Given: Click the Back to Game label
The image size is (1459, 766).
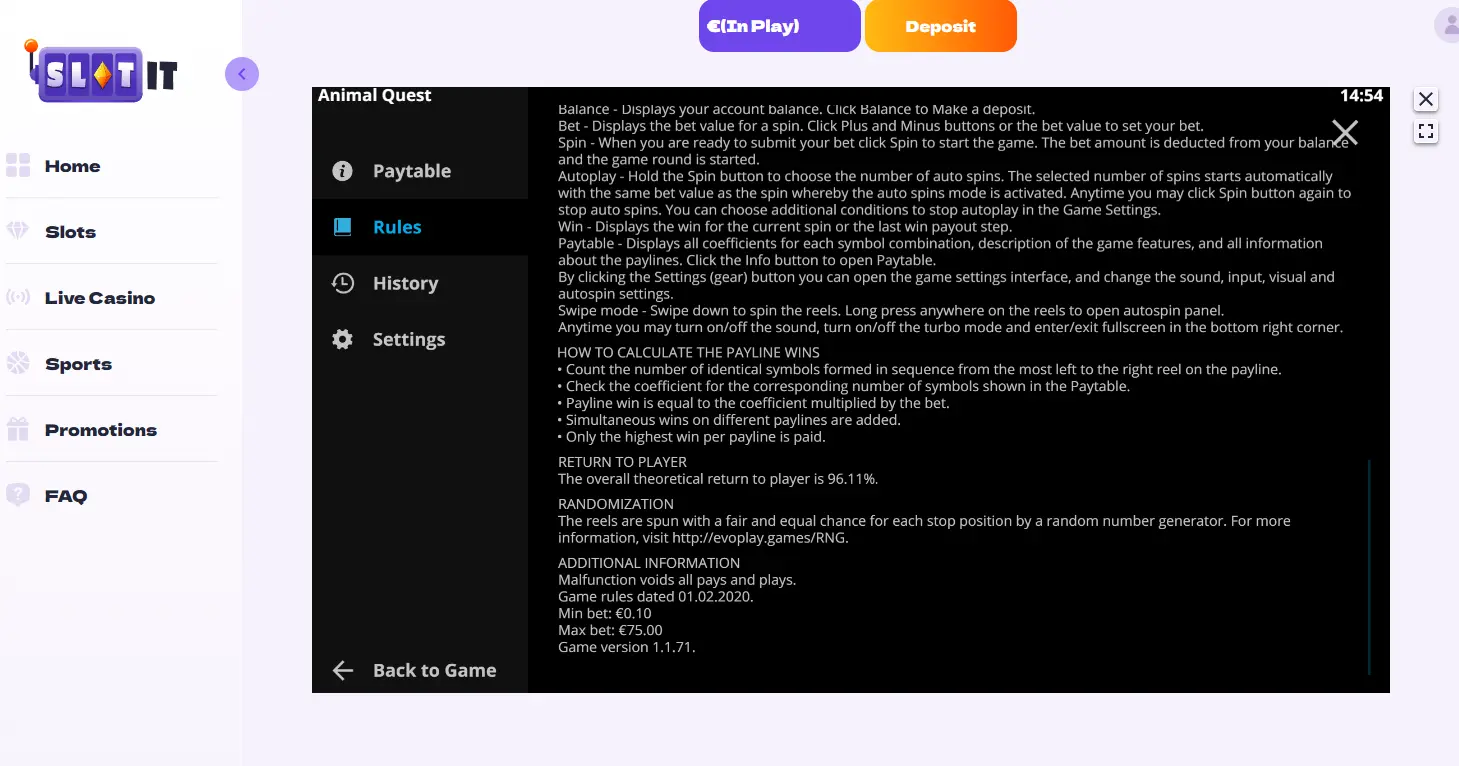Looking at the screenshot, I should 434,670.
